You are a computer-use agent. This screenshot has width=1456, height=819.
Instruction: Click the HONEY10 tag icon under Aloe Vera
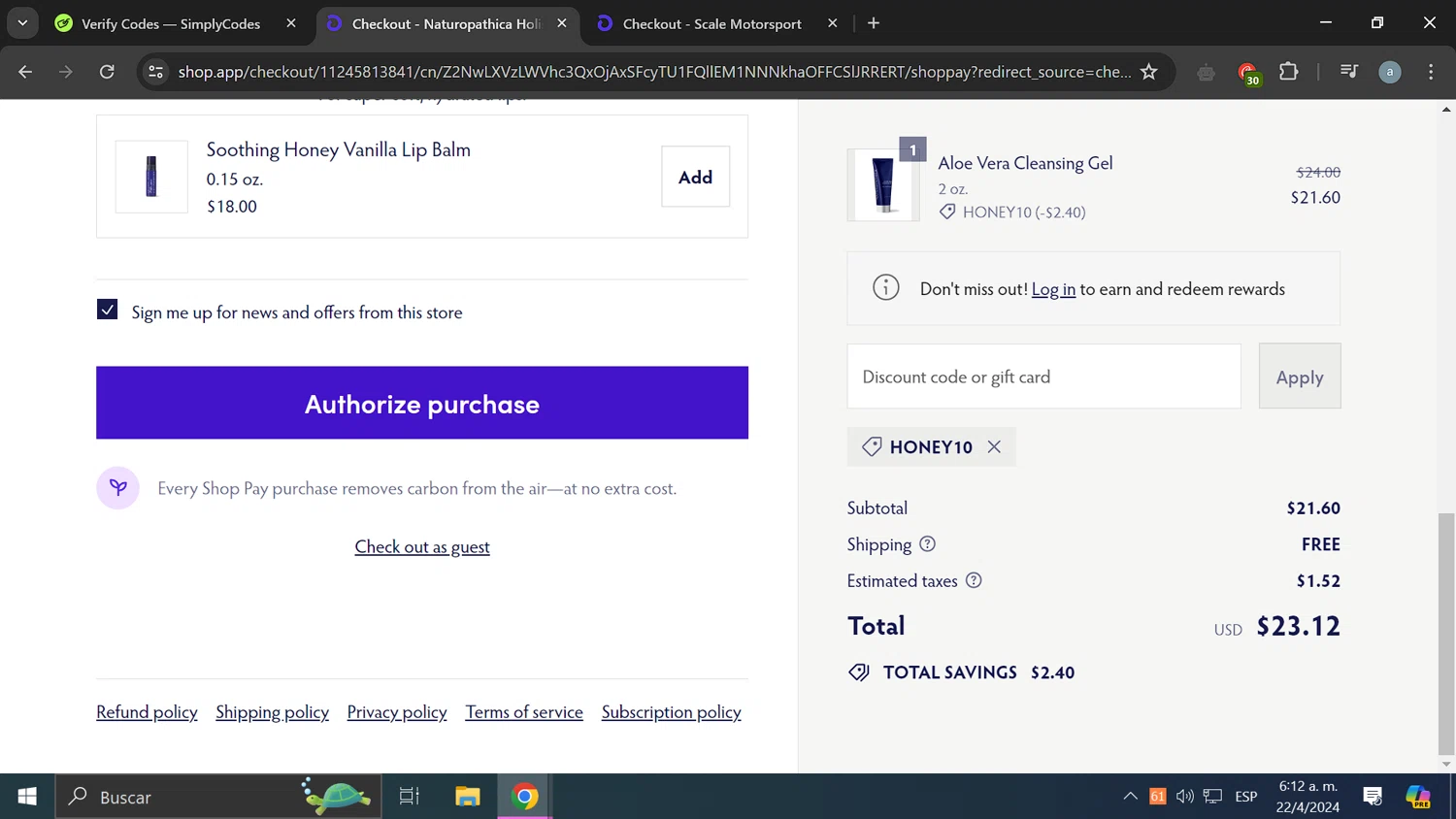pyautogui.click(x=947, y=213)
